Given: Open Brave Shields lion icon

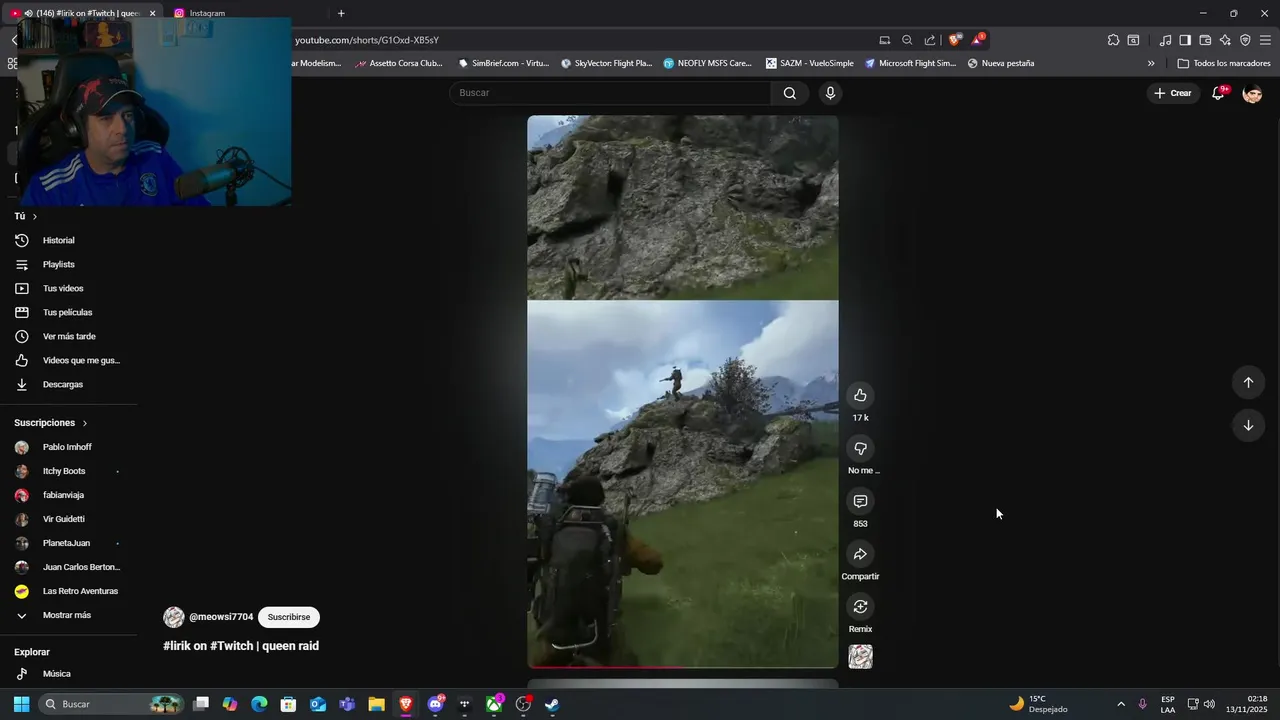Looking at the screenshot, I should (955, 41).
